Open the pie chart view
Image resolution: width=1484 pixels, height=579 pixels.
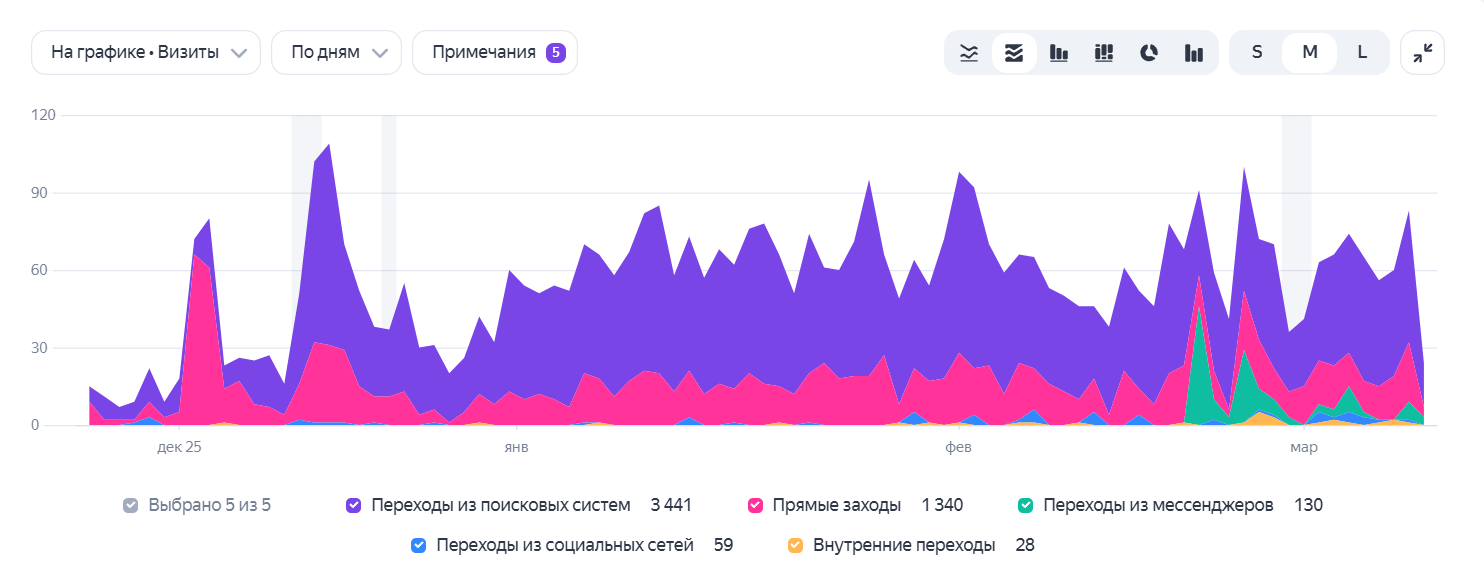pyautogui.click(x=1148, y=52)
